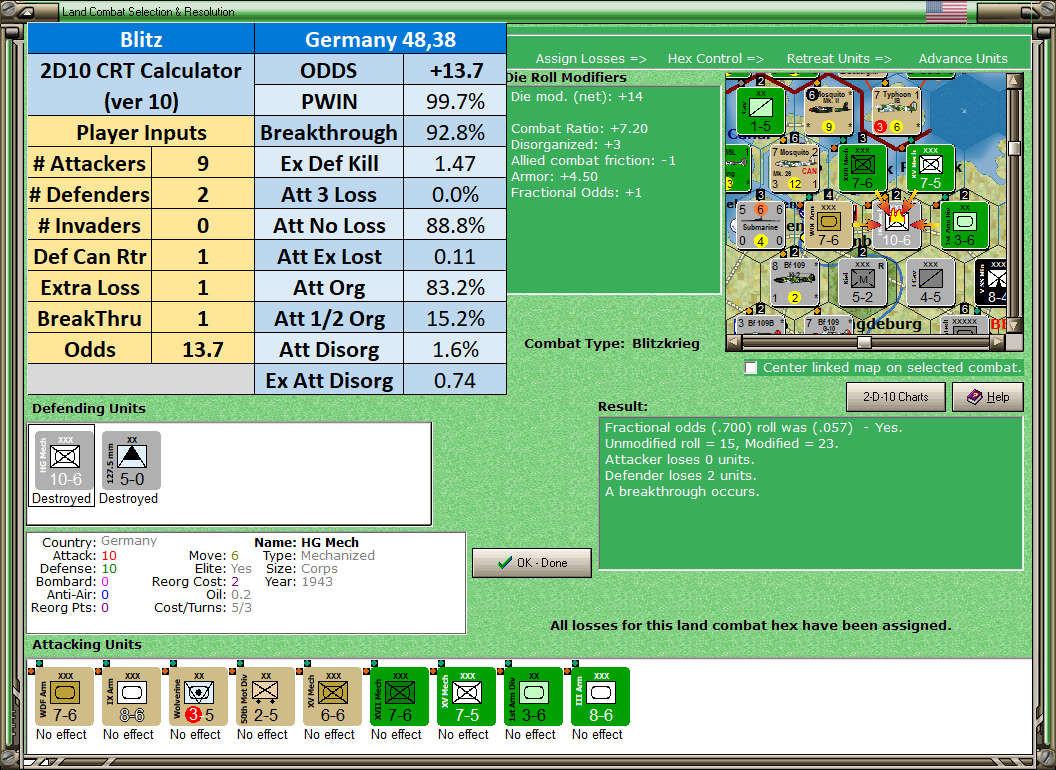Click the map horizontal scrollbar thumb

[864, 342]
